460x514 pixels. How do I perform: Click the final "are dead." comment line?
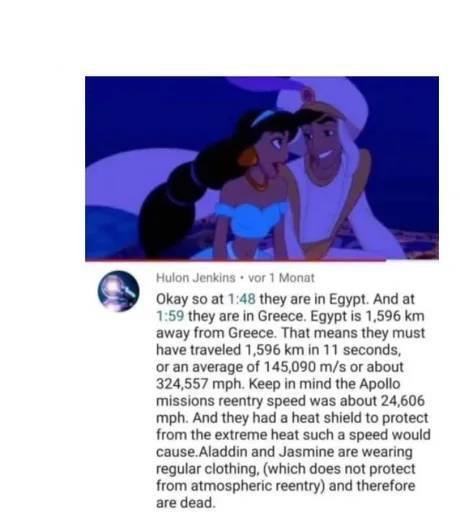coord(186,503)
